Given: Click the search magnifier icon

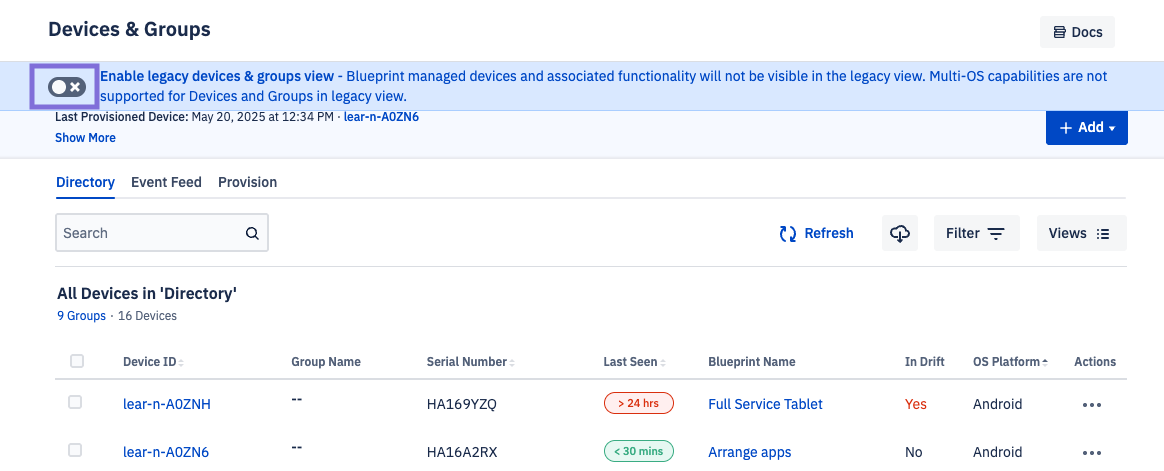Looking at the screenshot, I should point(252,233).
